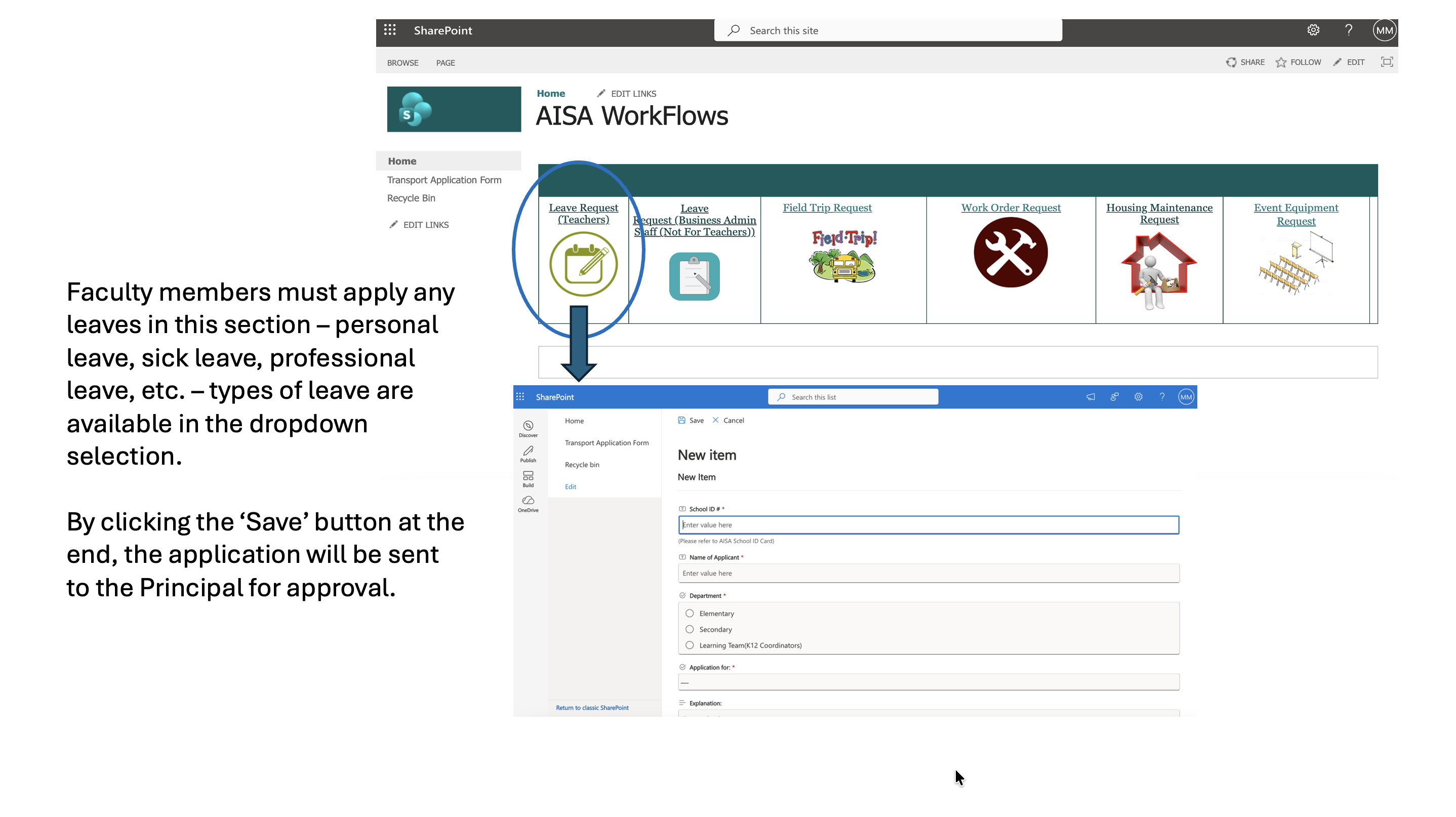Open the Work Order Request link
The image size is (1456, 817).
click(1010, 208)
